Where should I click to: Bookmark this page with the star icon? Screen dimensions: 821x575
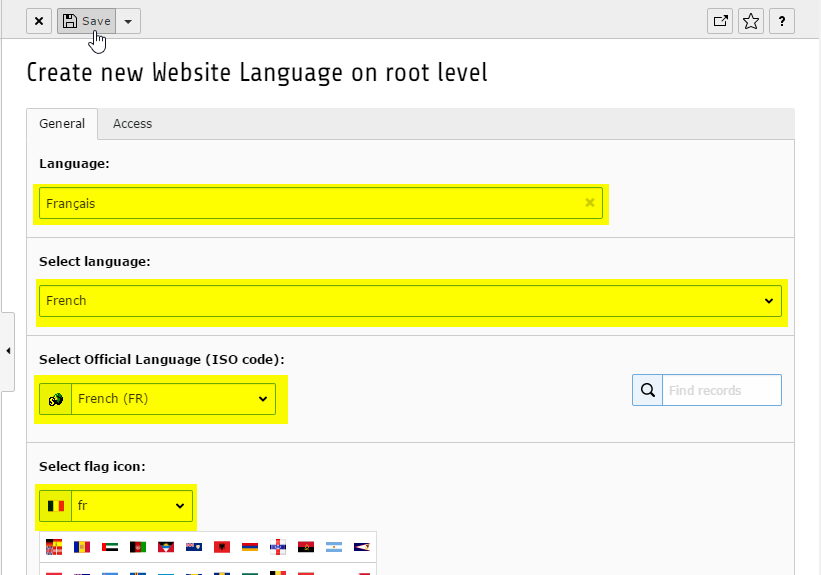pos(751,21)
